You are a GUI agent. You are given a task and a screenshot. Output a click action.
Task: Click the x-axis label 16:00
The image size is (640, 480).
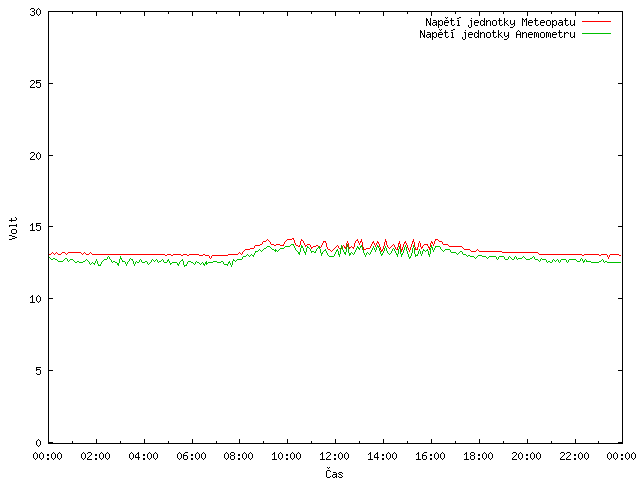[430, 456]
